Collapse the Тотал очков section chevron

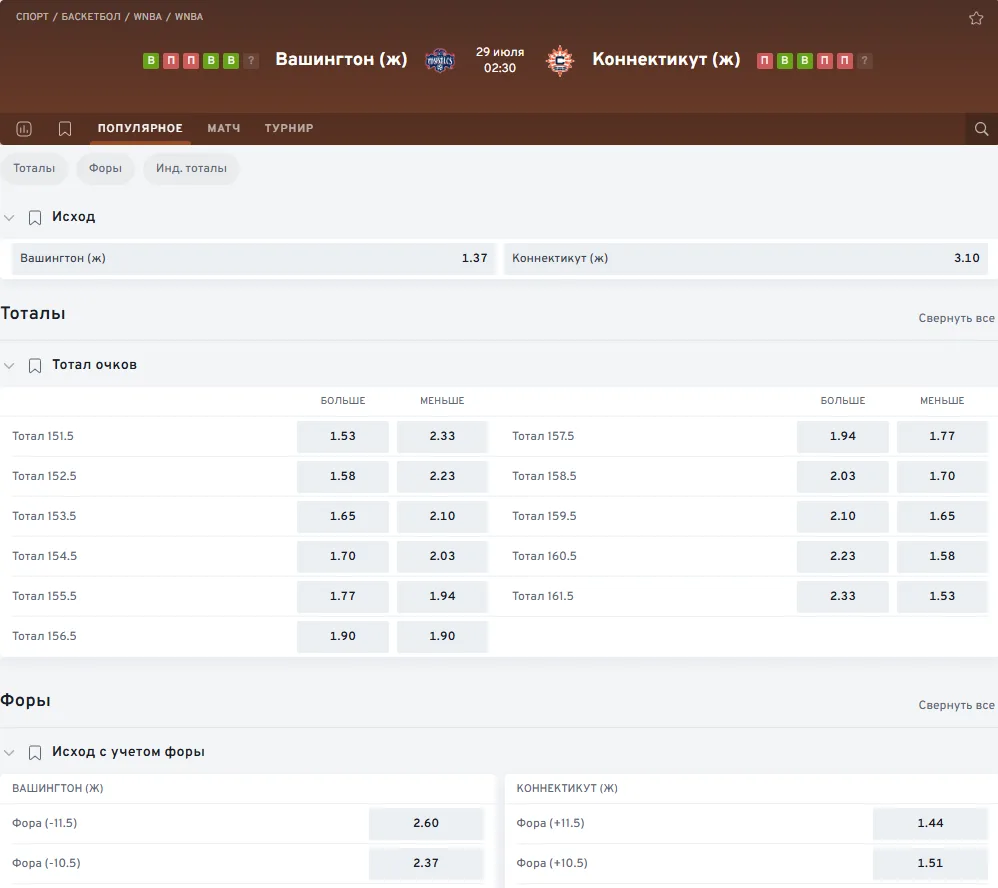pyautogui.click(x=9, y=365)
